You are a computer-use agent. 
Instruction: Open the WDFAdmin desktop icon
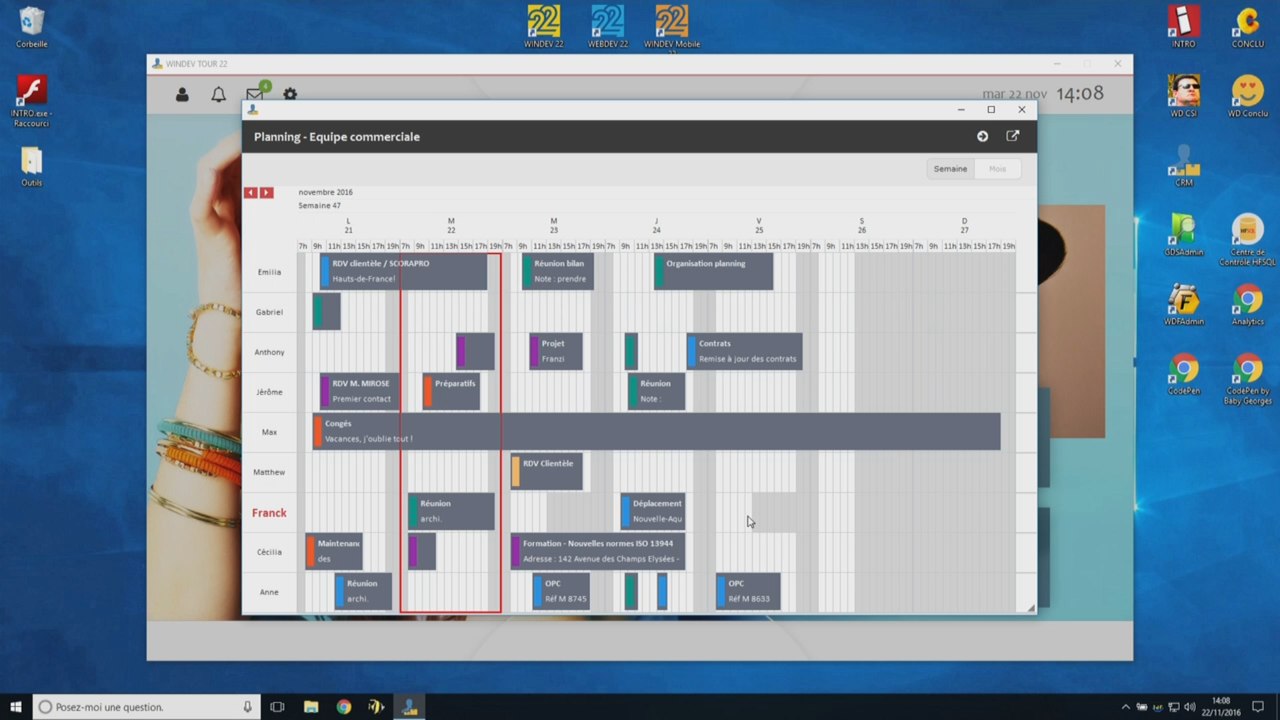pos(1184,304)
